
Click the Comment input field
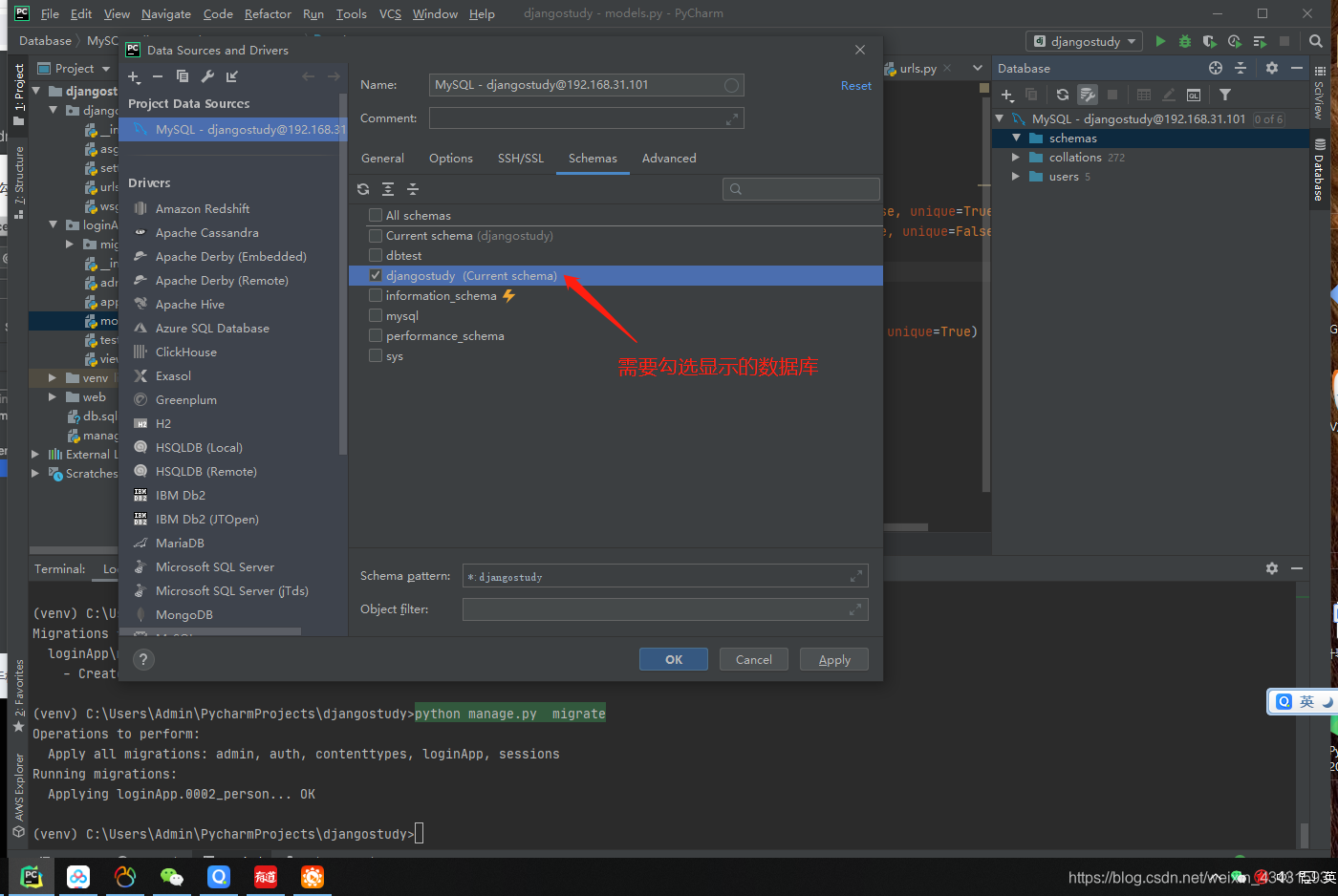pos(587,118)
